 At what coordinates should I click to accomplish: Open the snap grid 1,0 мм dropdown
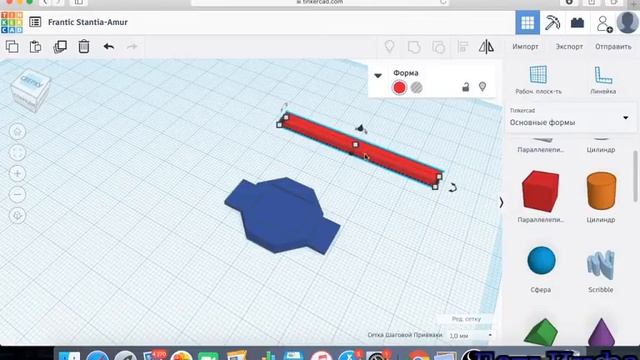470,336
